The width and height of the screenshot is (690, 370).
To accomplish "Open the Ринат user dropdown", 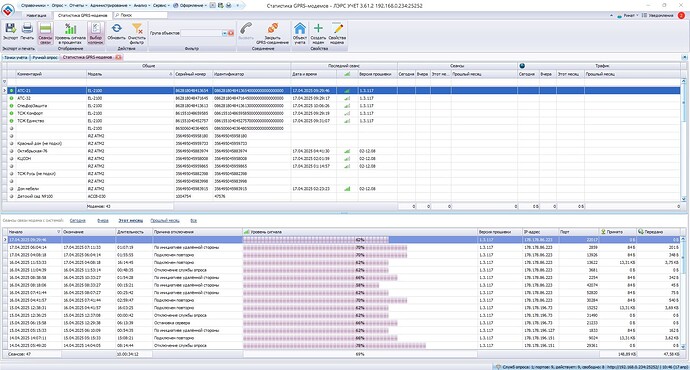I will [x=628, y=15].
